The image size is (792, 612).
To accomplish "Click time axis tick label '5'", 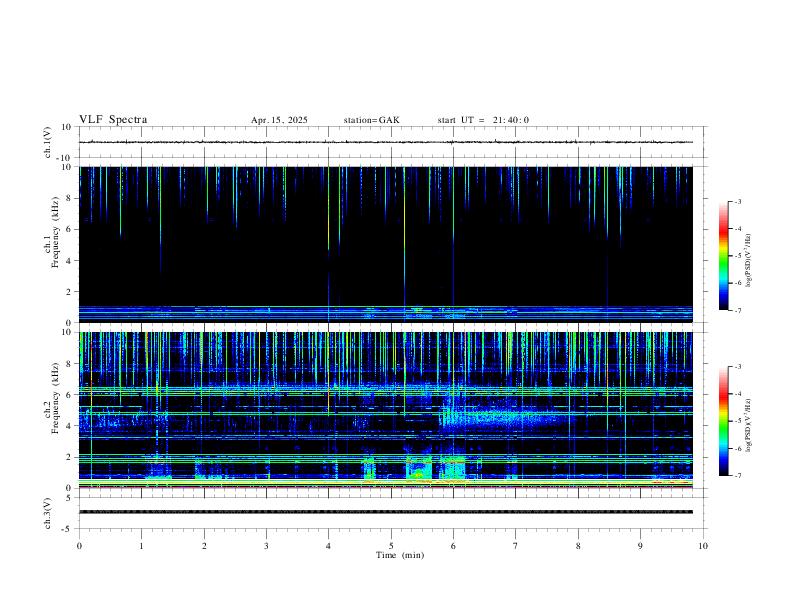I will click(391, 546).
